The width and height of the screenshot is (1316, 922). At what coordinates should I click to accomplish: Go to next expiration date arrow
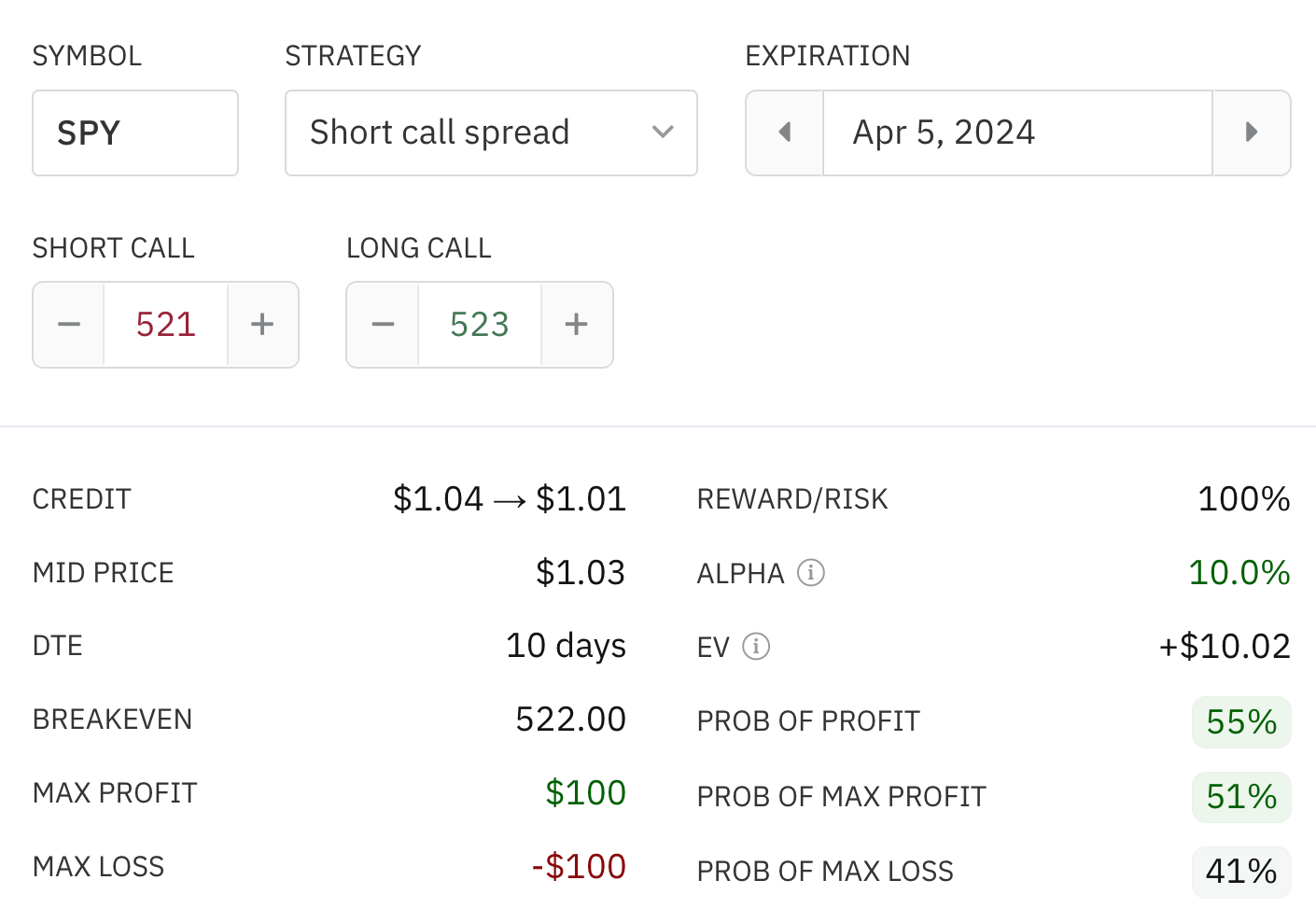[1252, 133]
